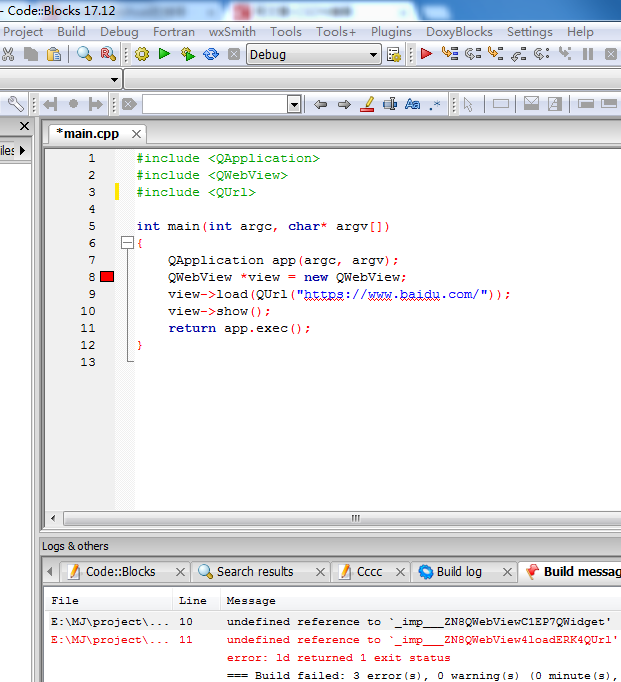
Task: Toggle regex search option icon
Action: click(x=435, y=104)
